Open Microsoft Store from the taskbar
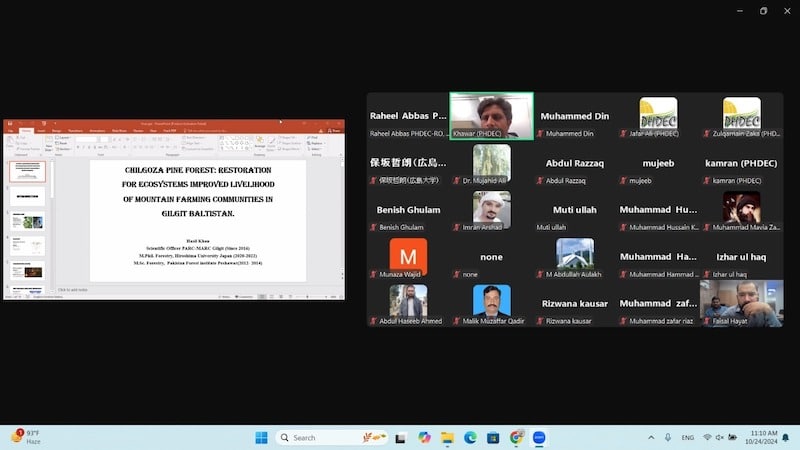The height and width of the screenshot is (450, 800). [493, 437]
